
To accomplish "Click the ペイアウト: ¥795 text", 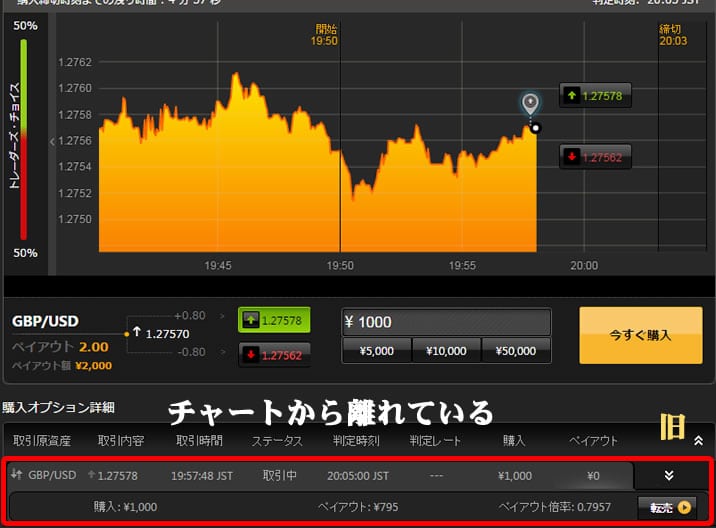I will (x=358, y=507).
